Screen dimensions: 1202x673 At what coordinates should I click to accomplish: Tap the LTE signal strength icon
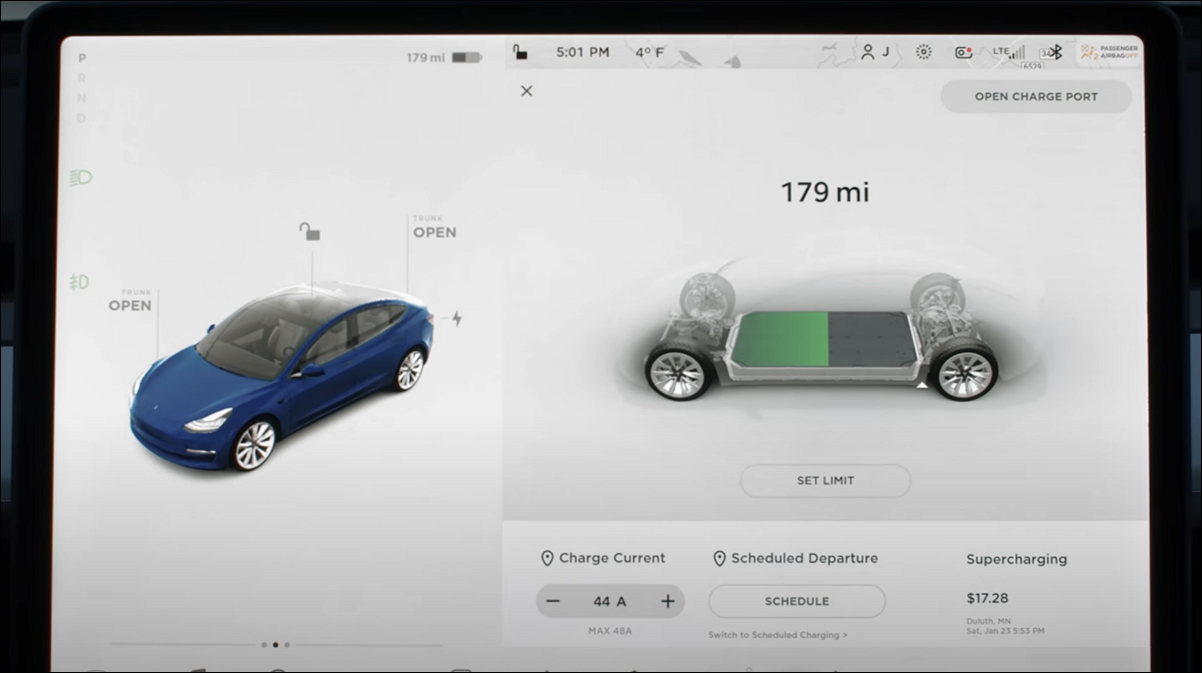pyautogui.click(x=1008, y=52)
